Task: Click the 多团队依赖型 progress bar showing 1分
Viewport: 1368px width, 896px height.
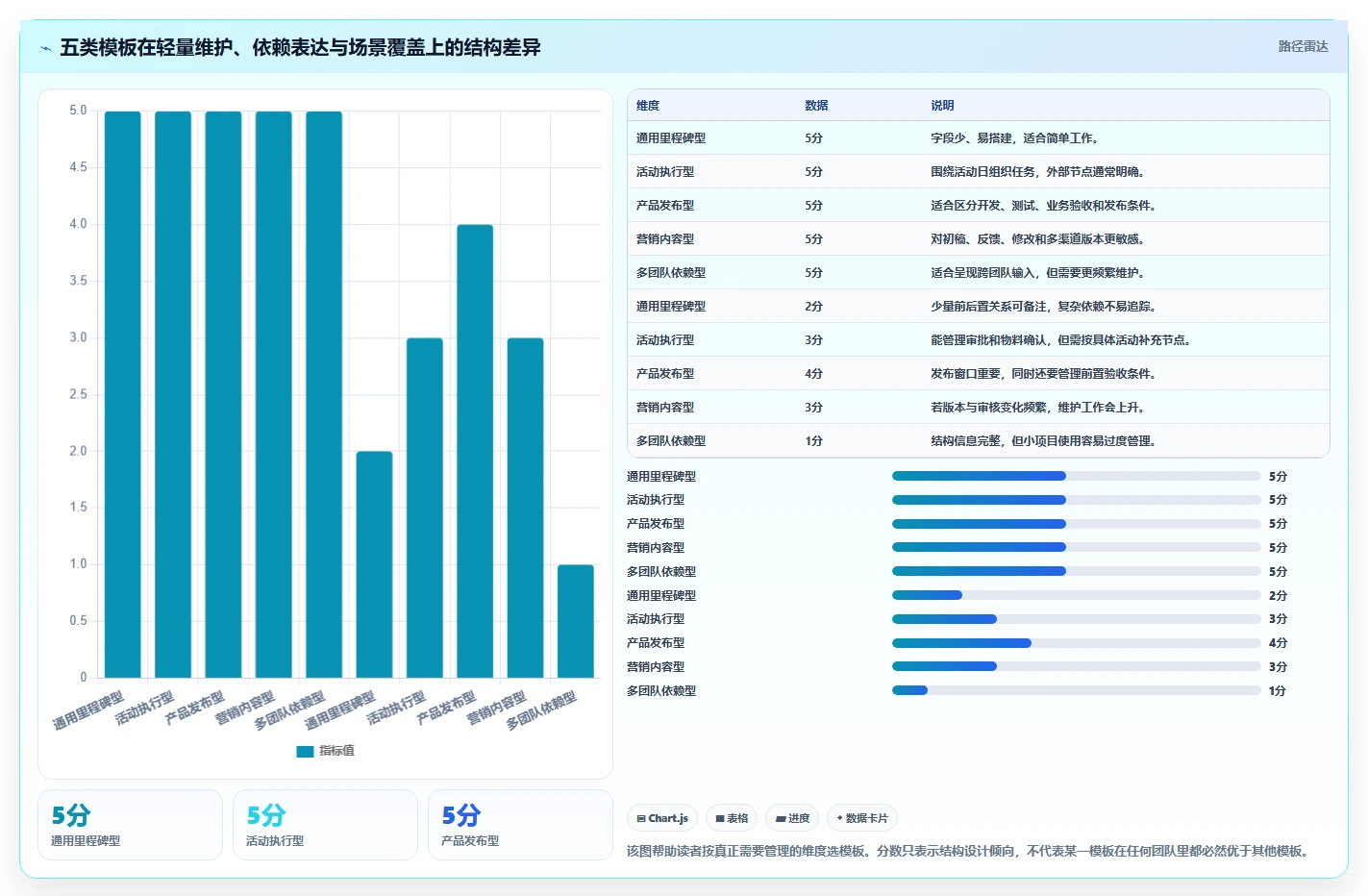Action: 1077,690
